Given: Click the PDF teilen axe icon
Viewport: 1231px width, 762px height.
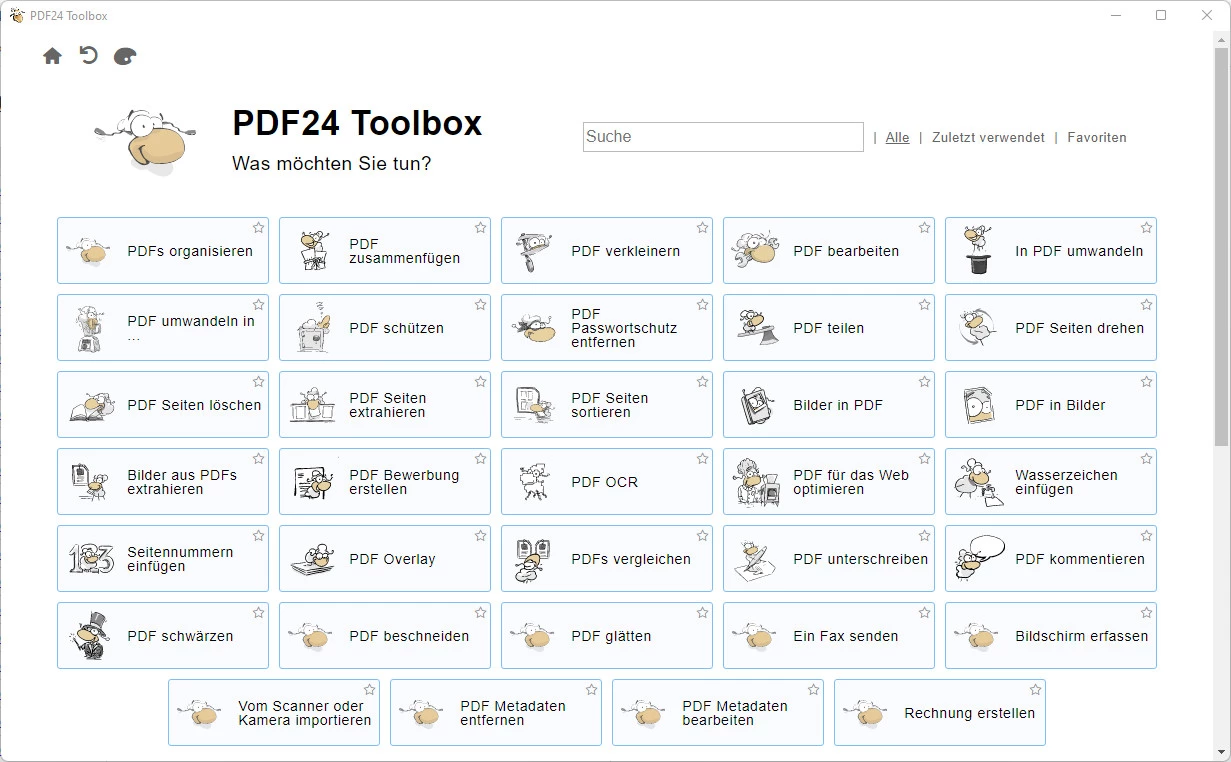Looking at the screenshot, I should (757, 327).
